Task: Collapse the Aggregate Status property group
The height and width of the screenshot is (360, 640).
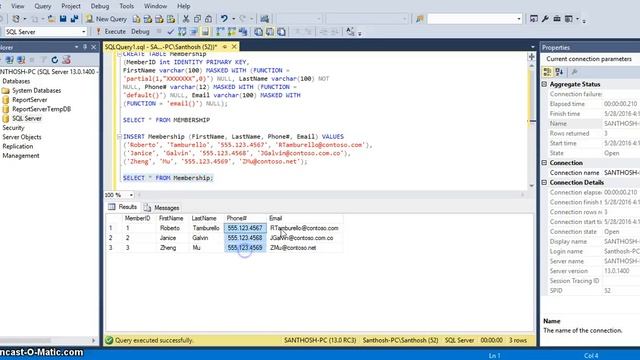Action: point(544,84)
